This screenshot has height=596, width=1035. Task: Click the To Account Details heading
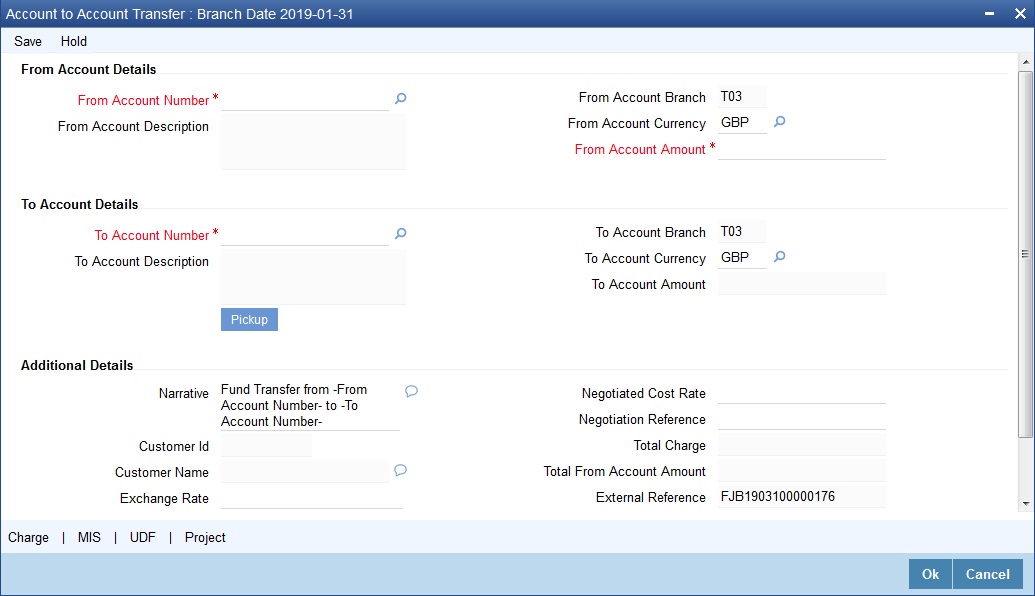click(x=79, y=205)
